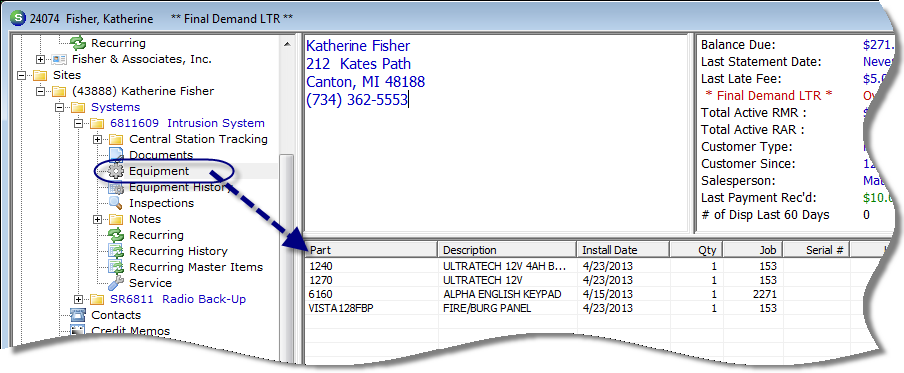Click Job number 2271 cell
The width and height of the screenshot is (904, 373).
(765, 294)
